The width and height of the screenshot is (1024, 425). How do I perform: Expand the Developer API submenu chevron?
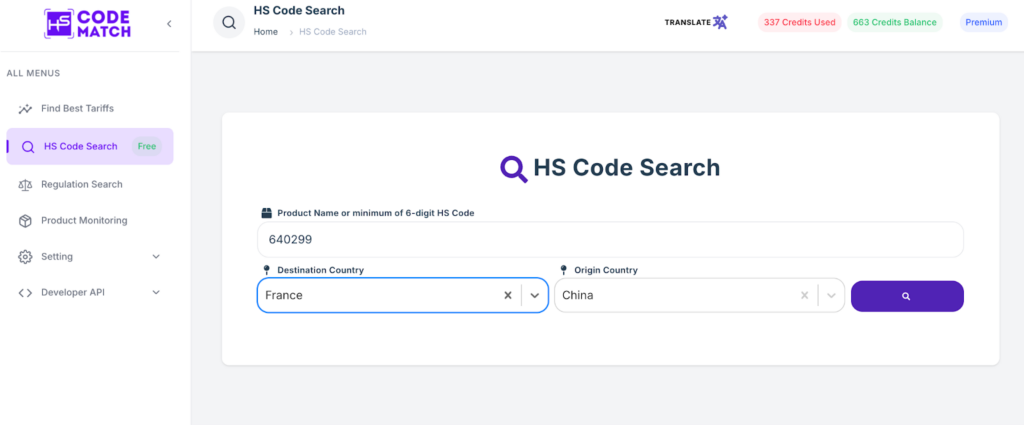pyautogui.click(x=156, y=292)
